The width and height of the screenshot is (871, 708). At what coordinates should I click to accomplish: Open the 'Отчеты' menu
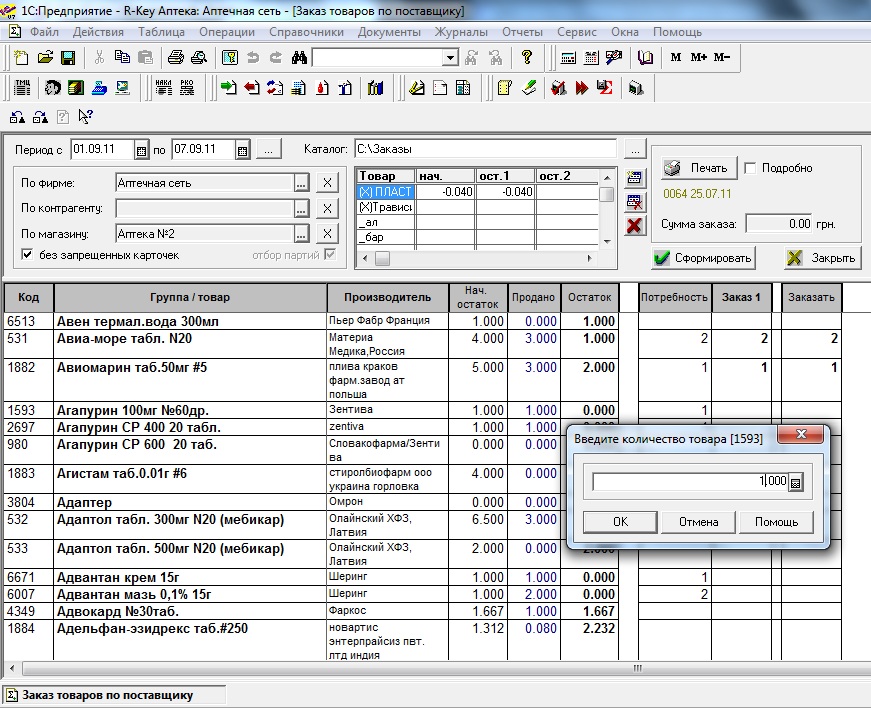[x=522, y=32]
